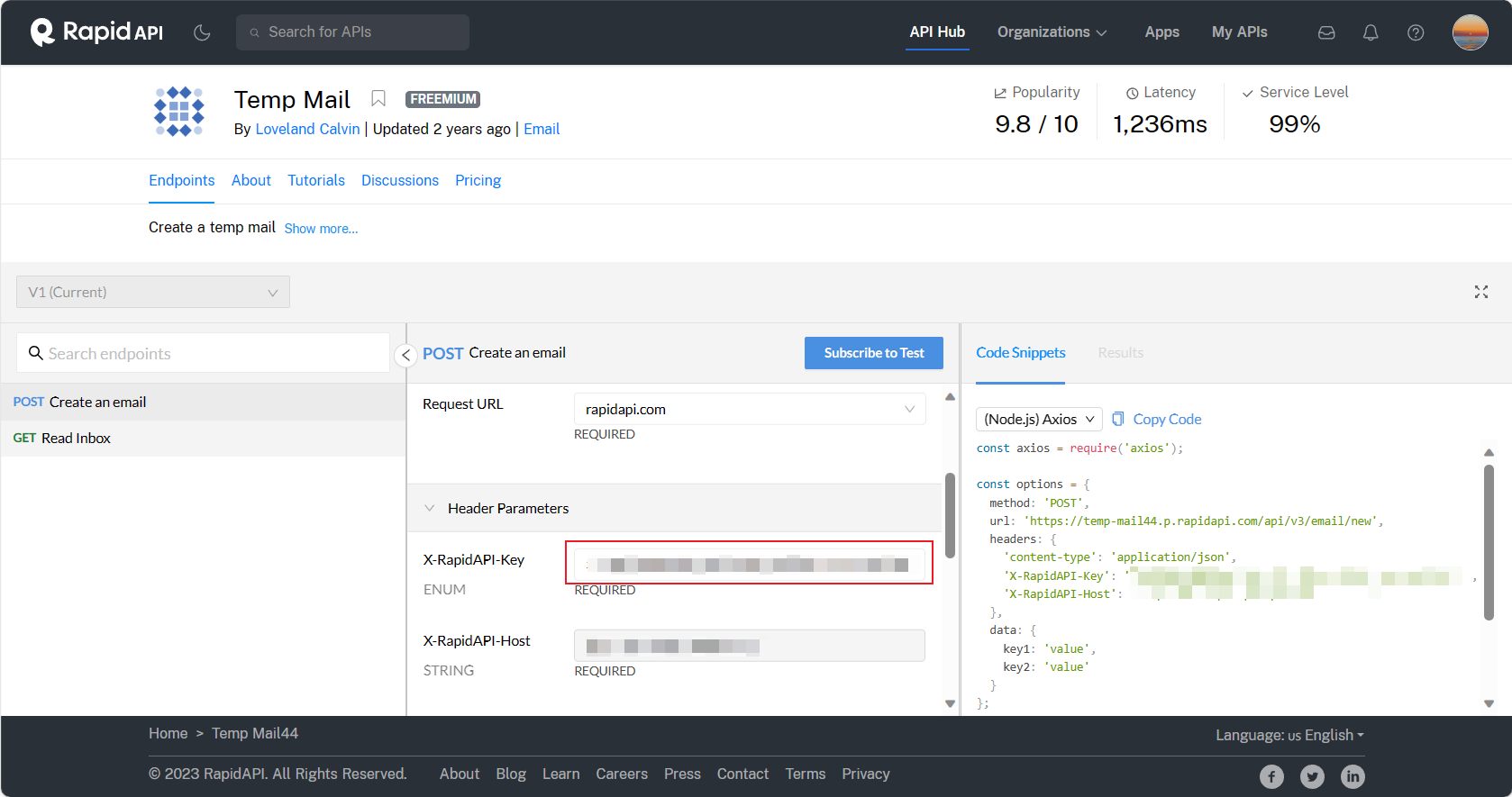The image size is (1512, 797).
Task: Click the parameters panel scroll-up arrow
Action: [950, 397]
